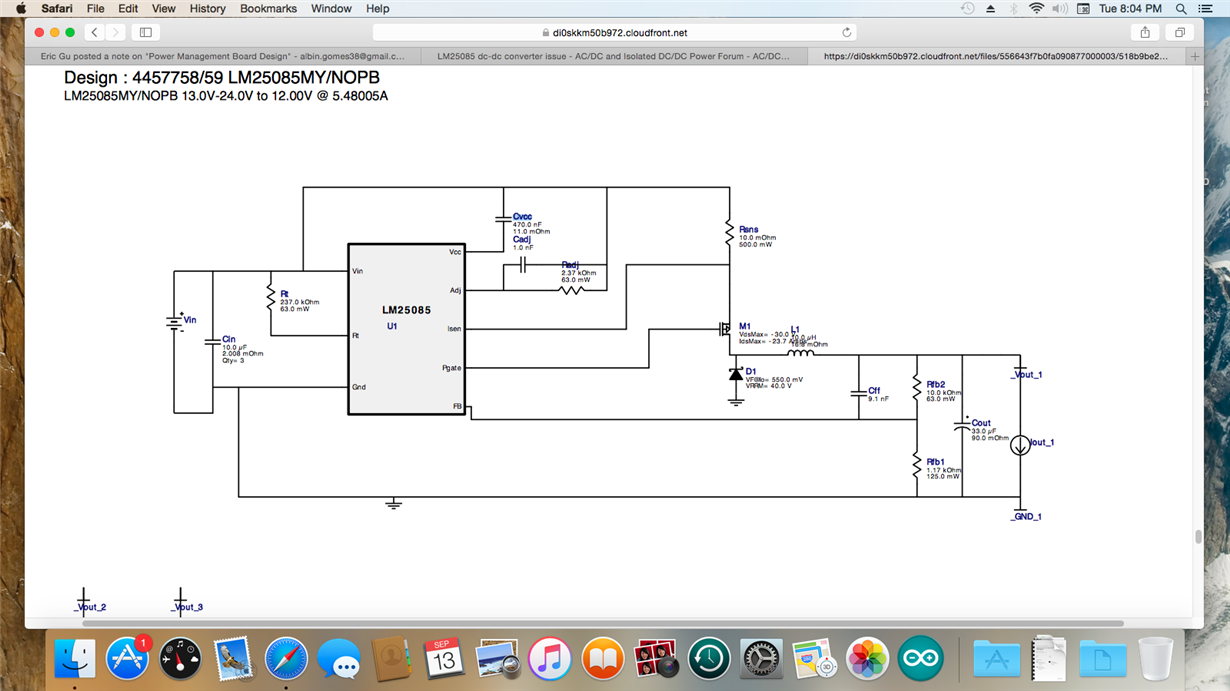Click the Cvcc capacitor label
This screenshot has width=1230, height=691.
pos(522,216)
